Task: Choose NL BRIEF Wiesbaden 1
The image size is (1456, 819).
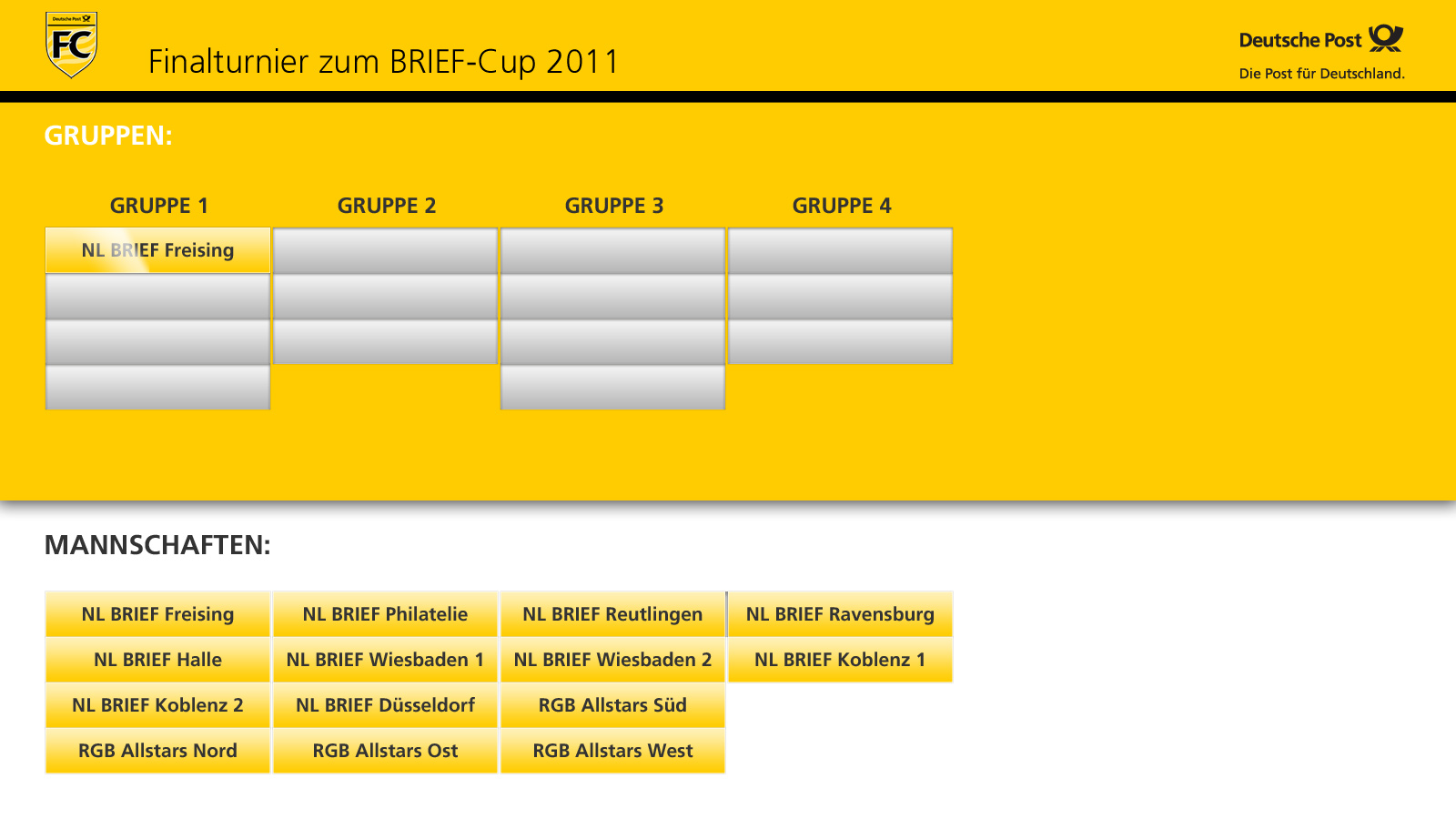Action: point(385,660)
